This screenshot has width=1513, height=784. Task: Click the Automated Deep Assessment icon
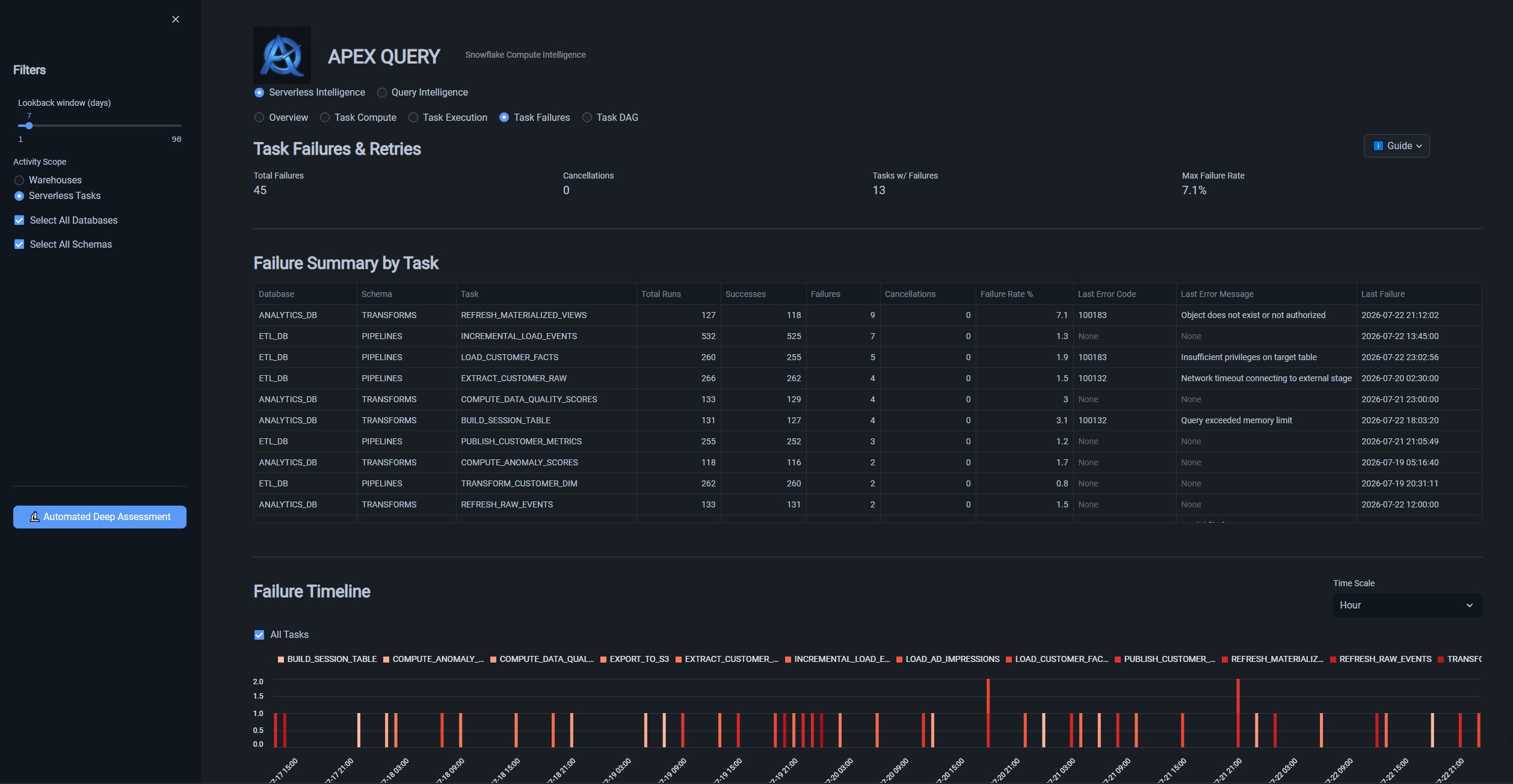point(35,517)
